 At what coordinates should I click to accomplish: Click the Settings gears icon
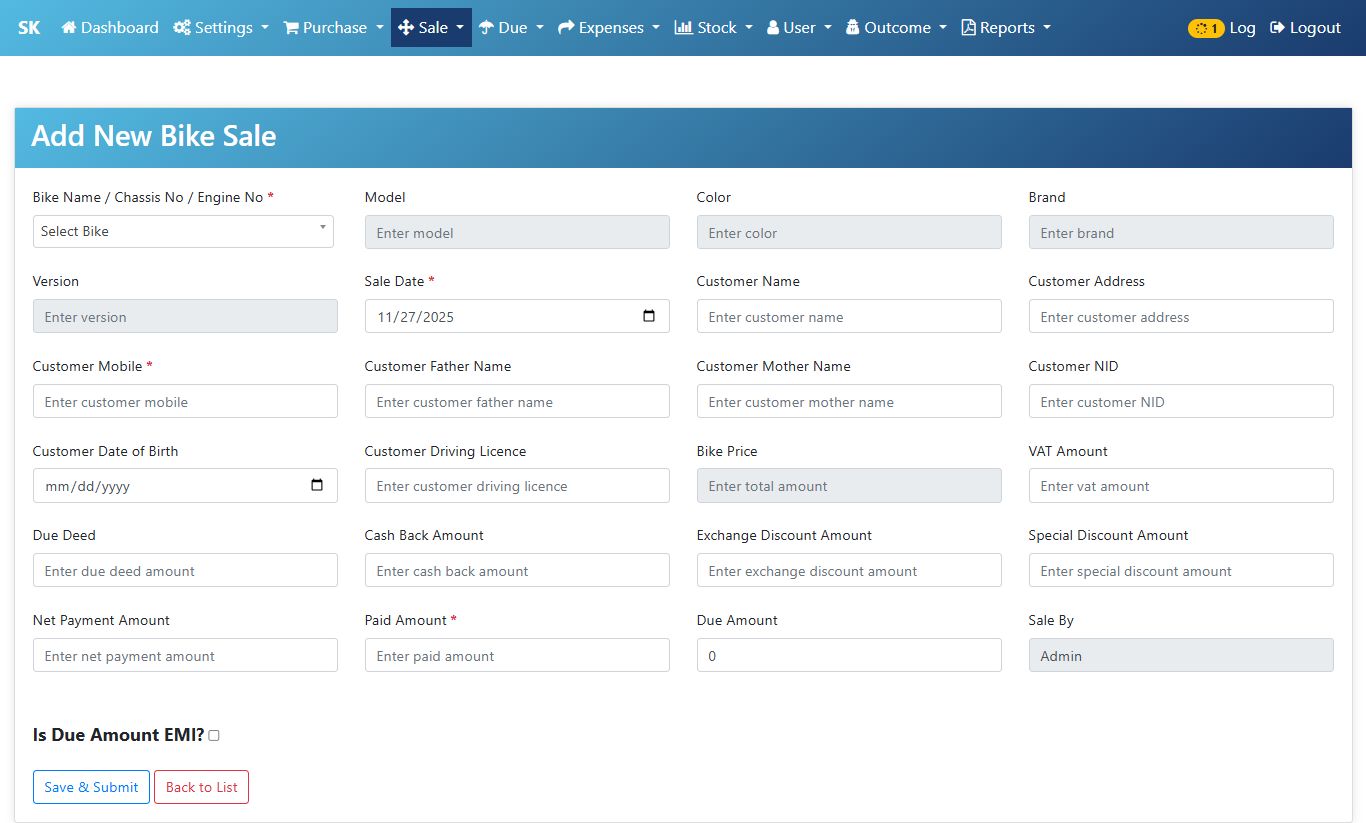(x=182, y=28)
